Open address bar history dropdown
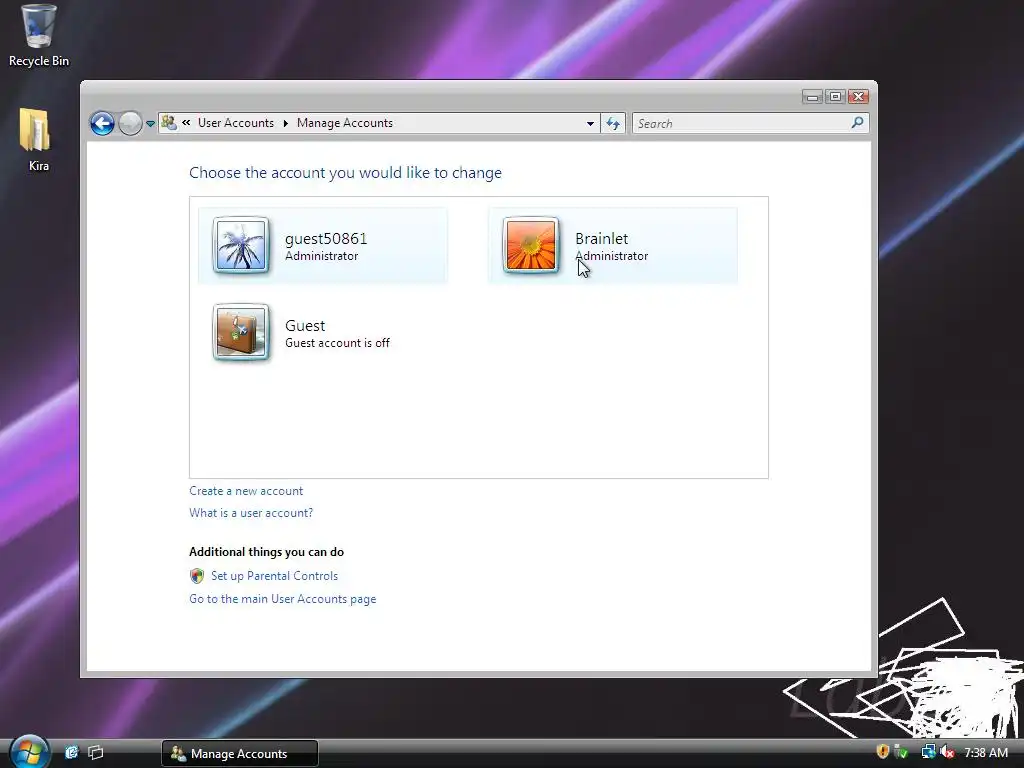The height and width of the screenshot is (768, 1024). (x=590, y=123)
